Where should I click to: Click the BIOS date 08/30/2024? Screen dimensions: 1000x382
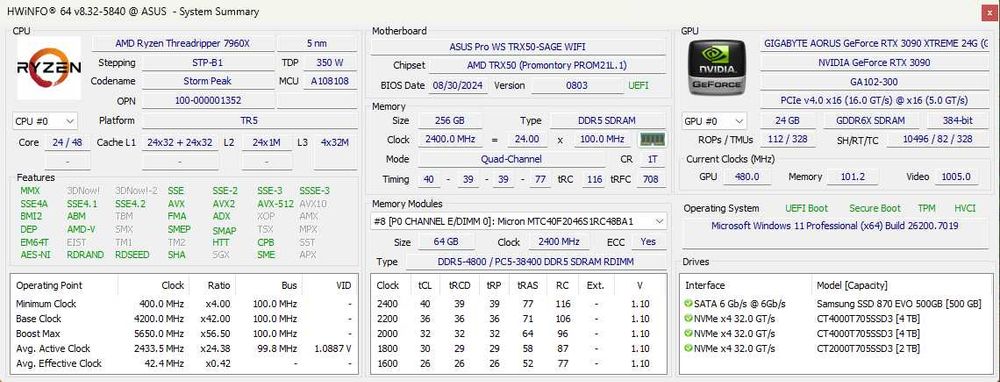(458, 85)
